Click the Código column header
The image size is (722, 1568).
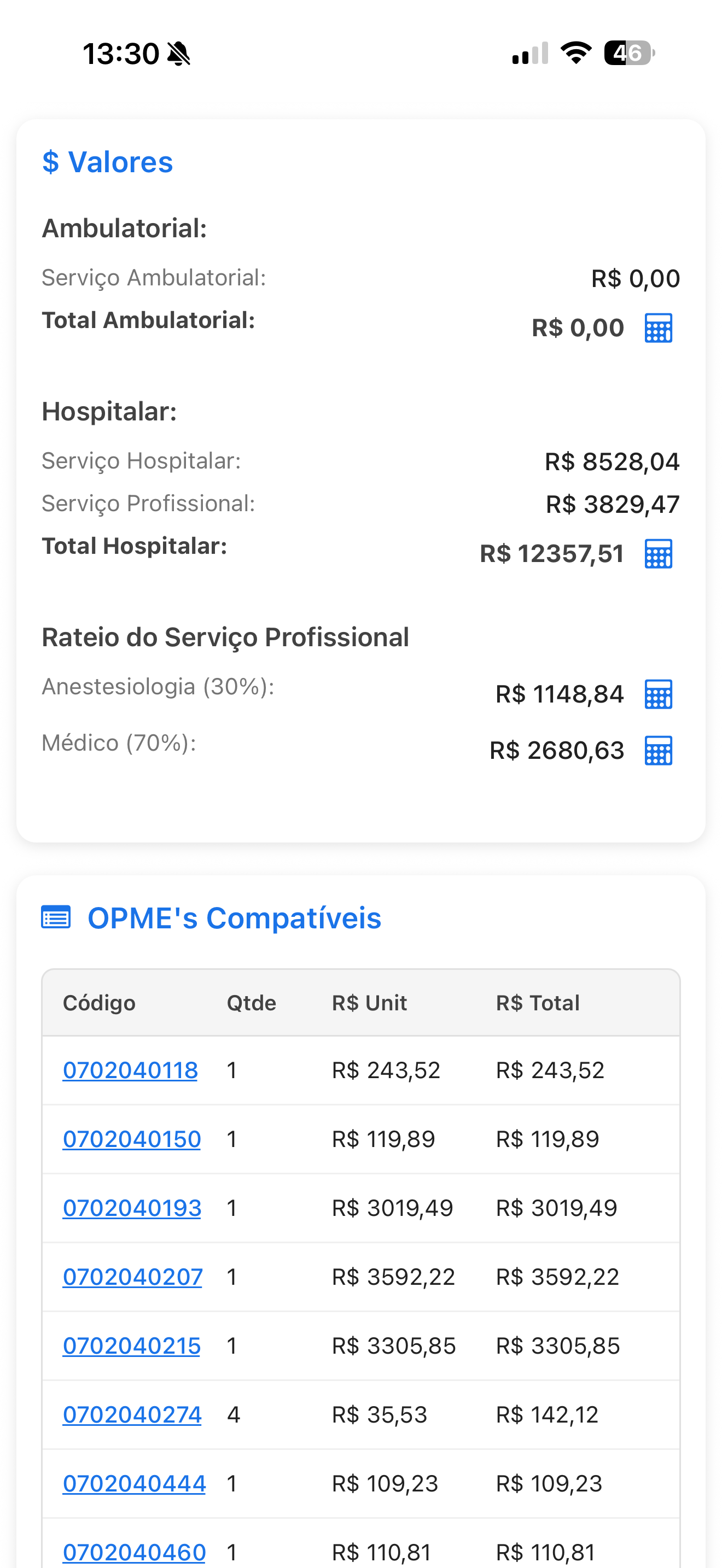pyautogui.click(x=99, y=1003)
